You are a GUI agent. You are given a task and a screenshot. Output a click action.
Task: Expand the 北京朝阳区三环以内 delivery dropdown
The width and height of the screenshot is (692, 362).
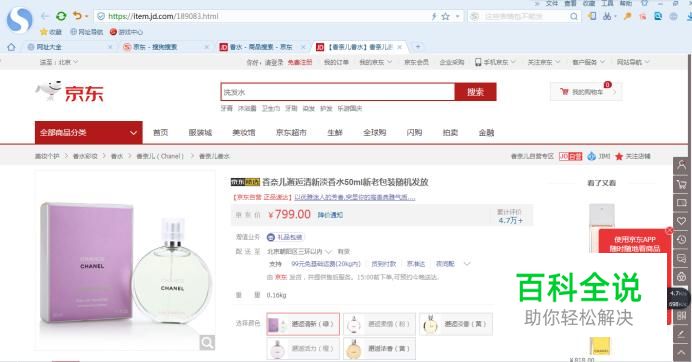(299, 251)
